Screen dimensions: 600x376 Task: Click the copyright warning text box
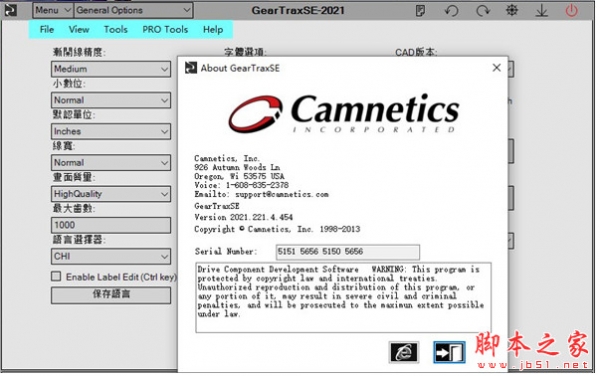(x=343, y=297)
